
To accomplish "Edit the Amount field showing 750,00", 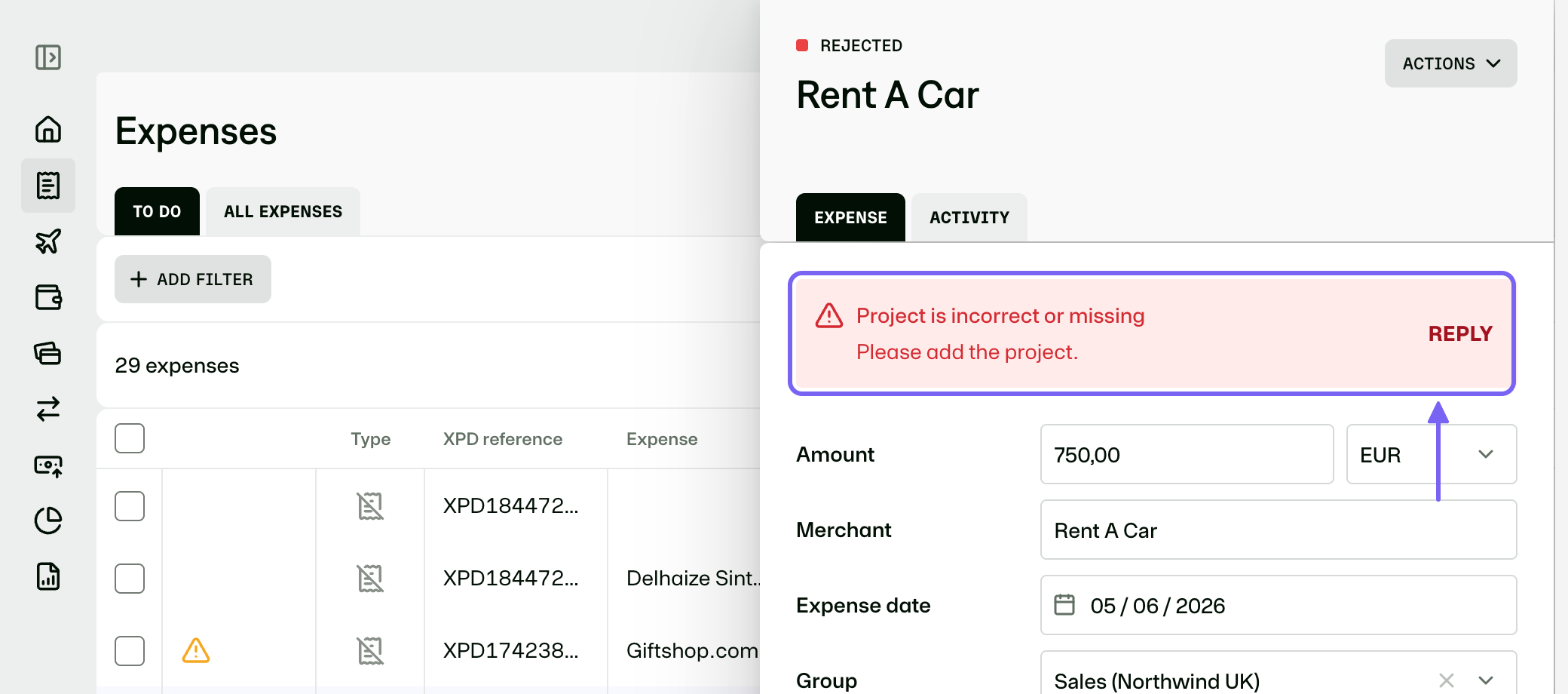I will tap(1187, 454).
